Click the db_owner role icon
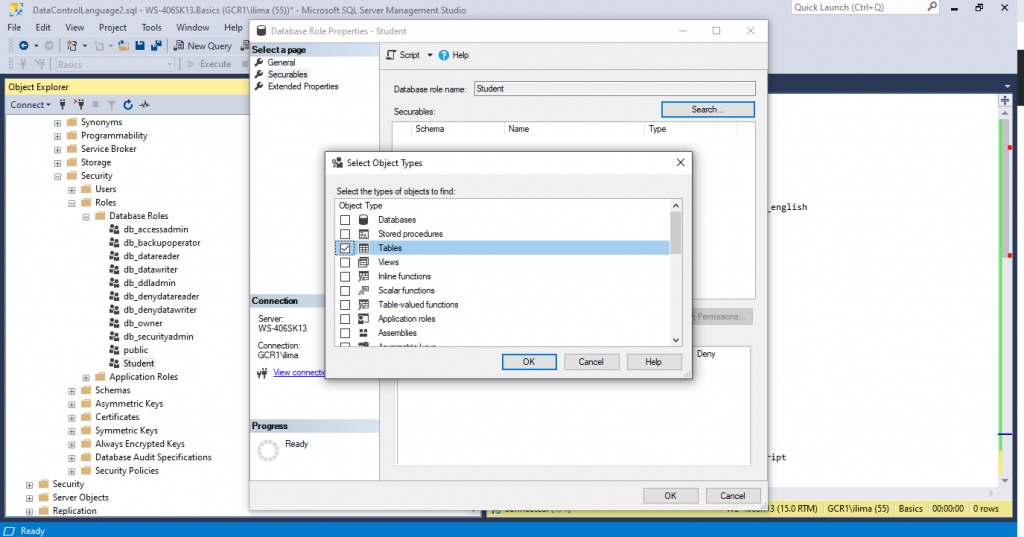The image size is (1024, 537). point(114,323)
